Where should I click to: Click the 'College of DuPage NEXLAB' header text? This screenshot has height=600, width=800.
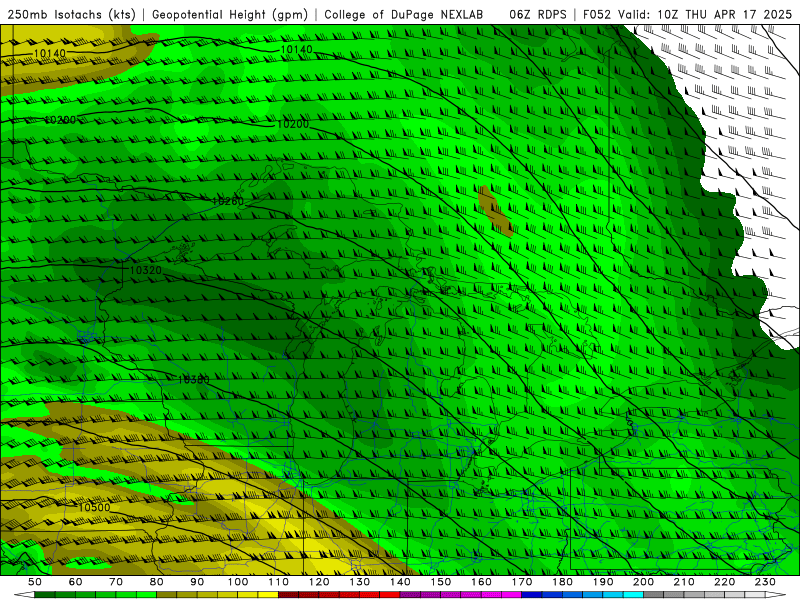pos(404,14)
